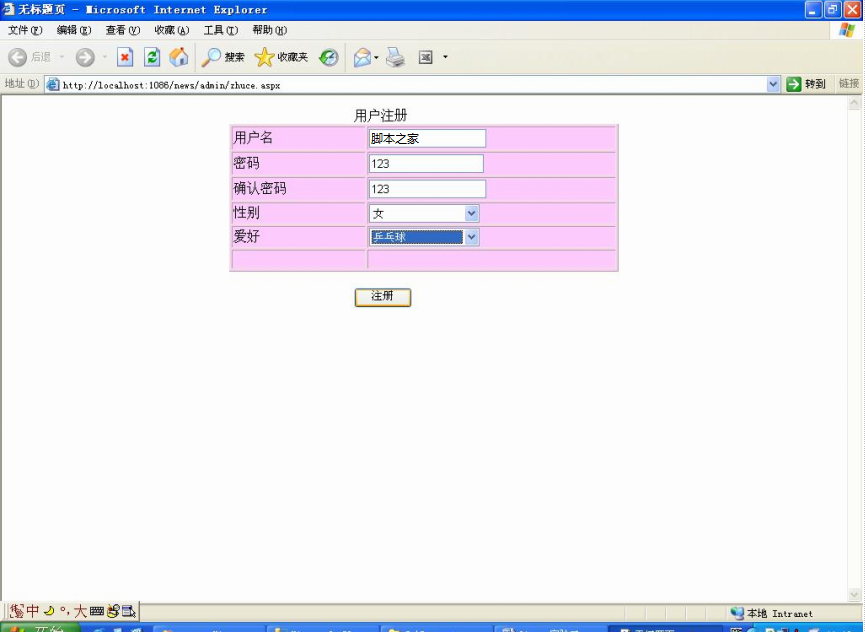Open the Forward button history dropdown arrow

[104, 57]
